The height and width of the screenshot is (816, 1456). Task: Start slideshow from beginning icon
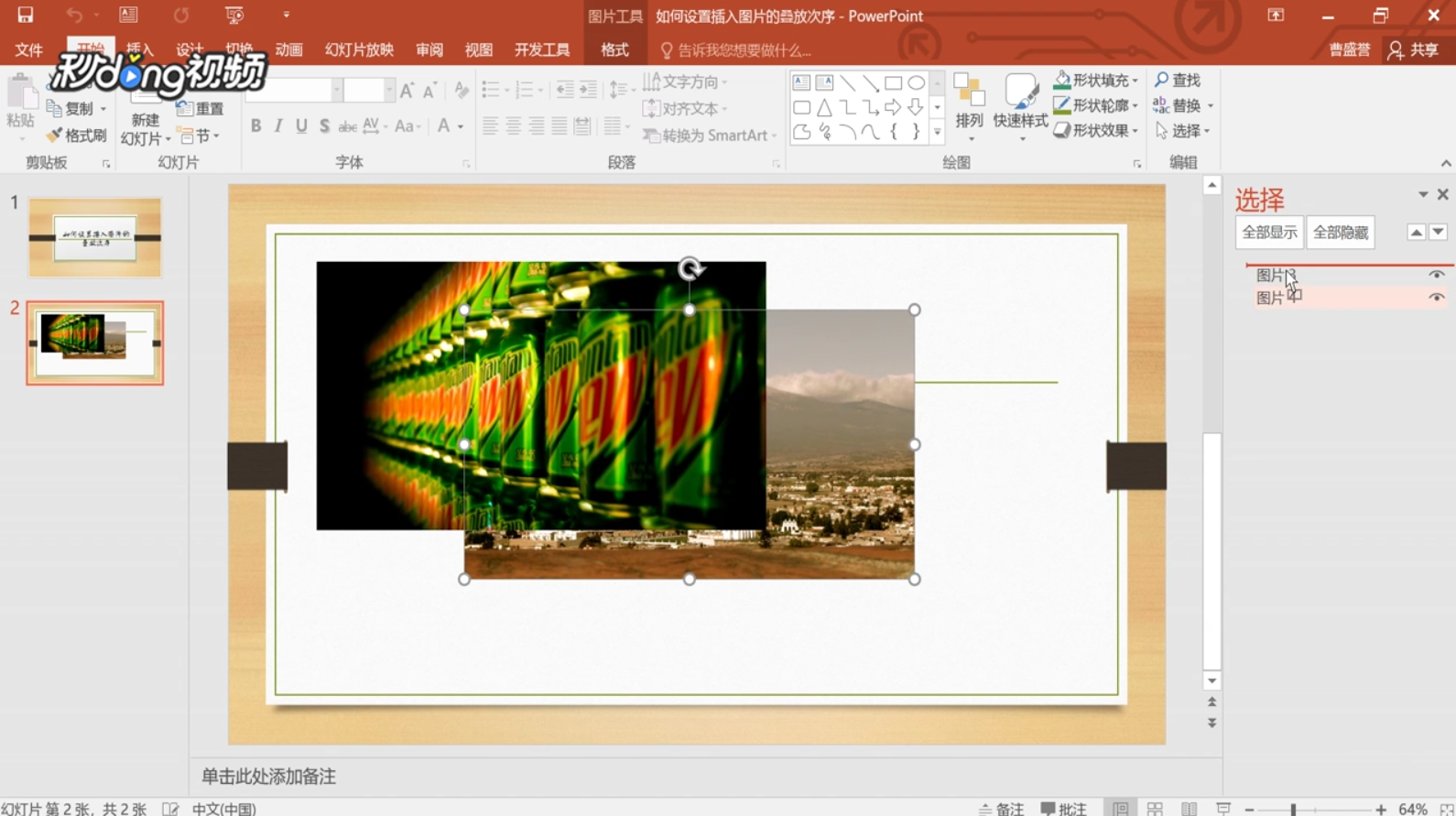(234, 15)
